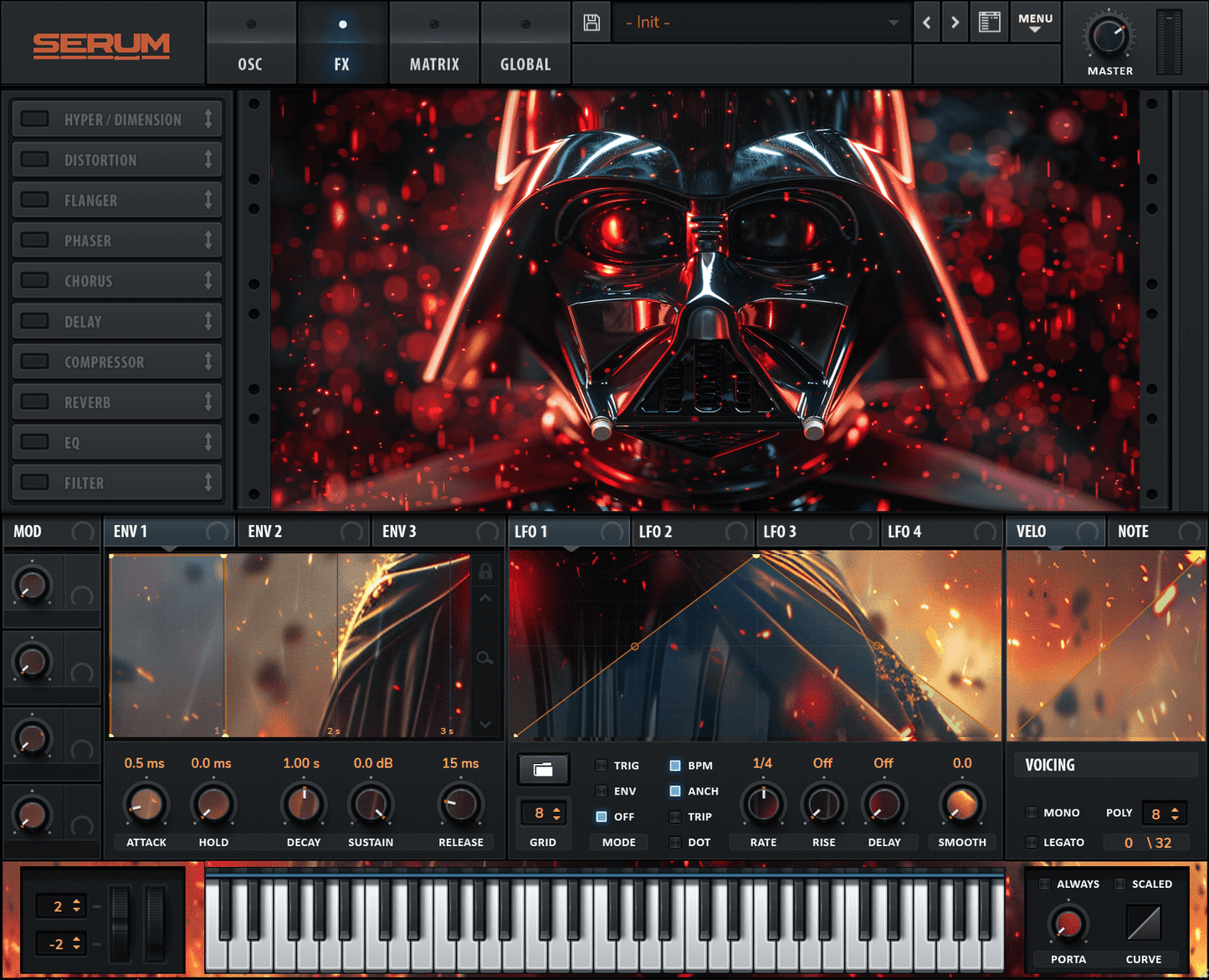Load the next preset with right arrow
The height and width of the screenshot is (980, 1209).
point(955,23)
